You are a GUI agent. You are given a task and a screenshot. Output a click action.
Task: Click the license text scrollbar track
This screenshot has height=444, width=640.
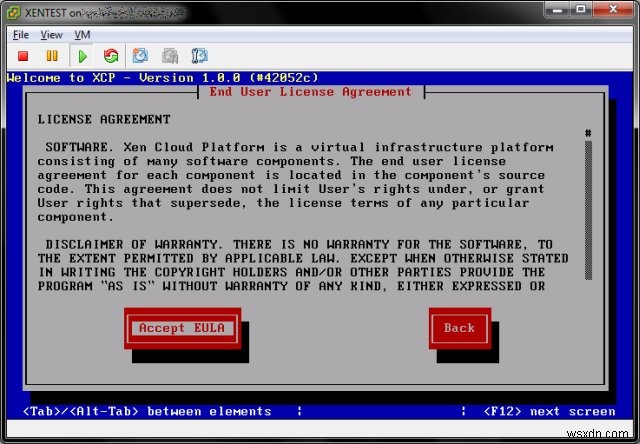point(588,210)
